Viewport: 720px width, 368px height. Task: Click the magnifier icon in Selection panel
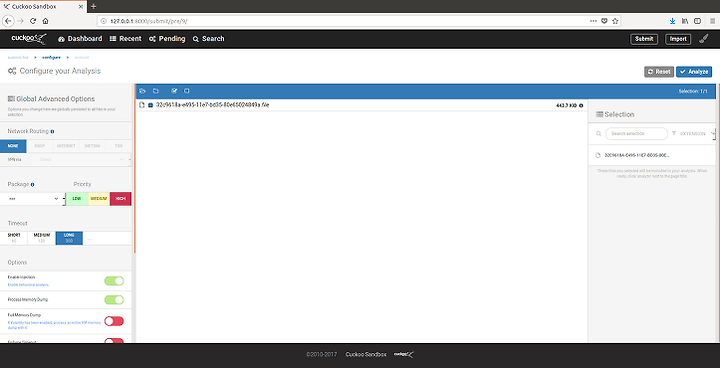[598, 134]
